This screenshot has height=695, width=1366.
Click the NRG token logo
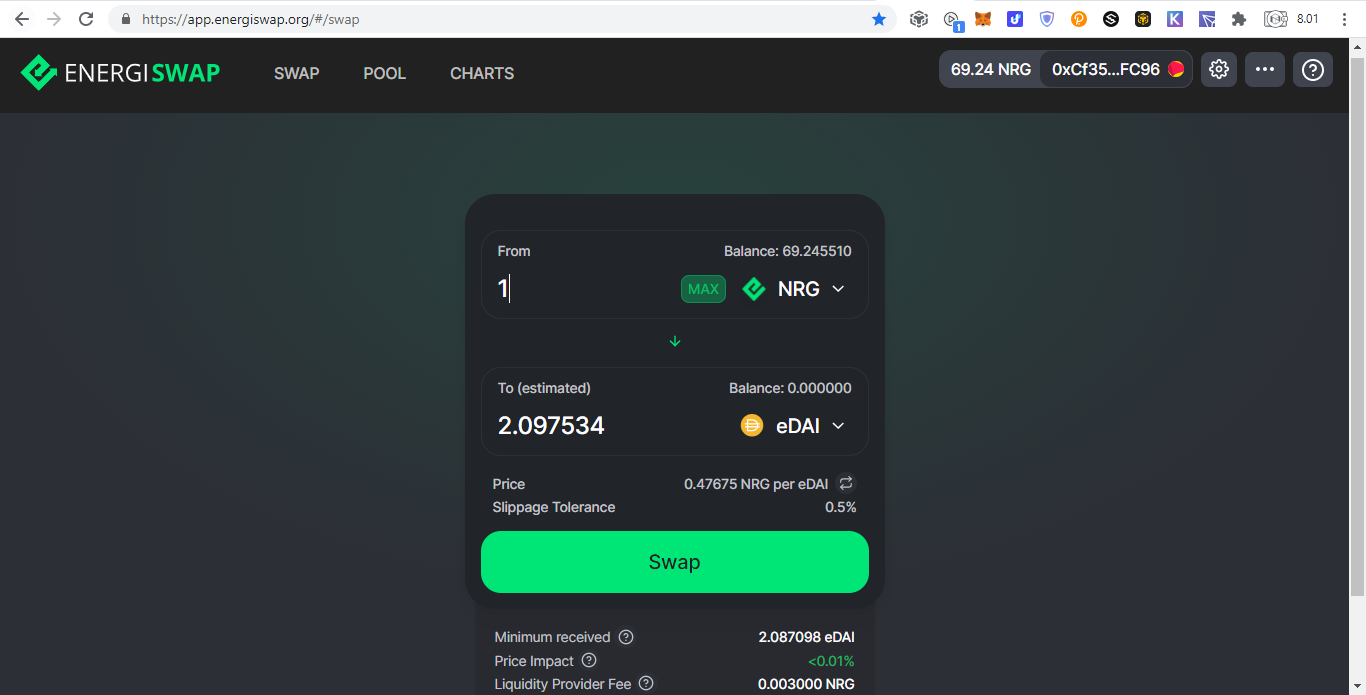pyautogui.click(x=754, y=289)
